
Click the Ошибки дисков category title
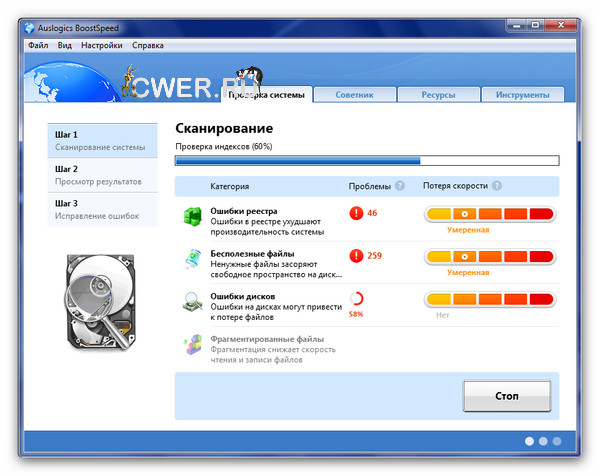(x=243, y=296)
